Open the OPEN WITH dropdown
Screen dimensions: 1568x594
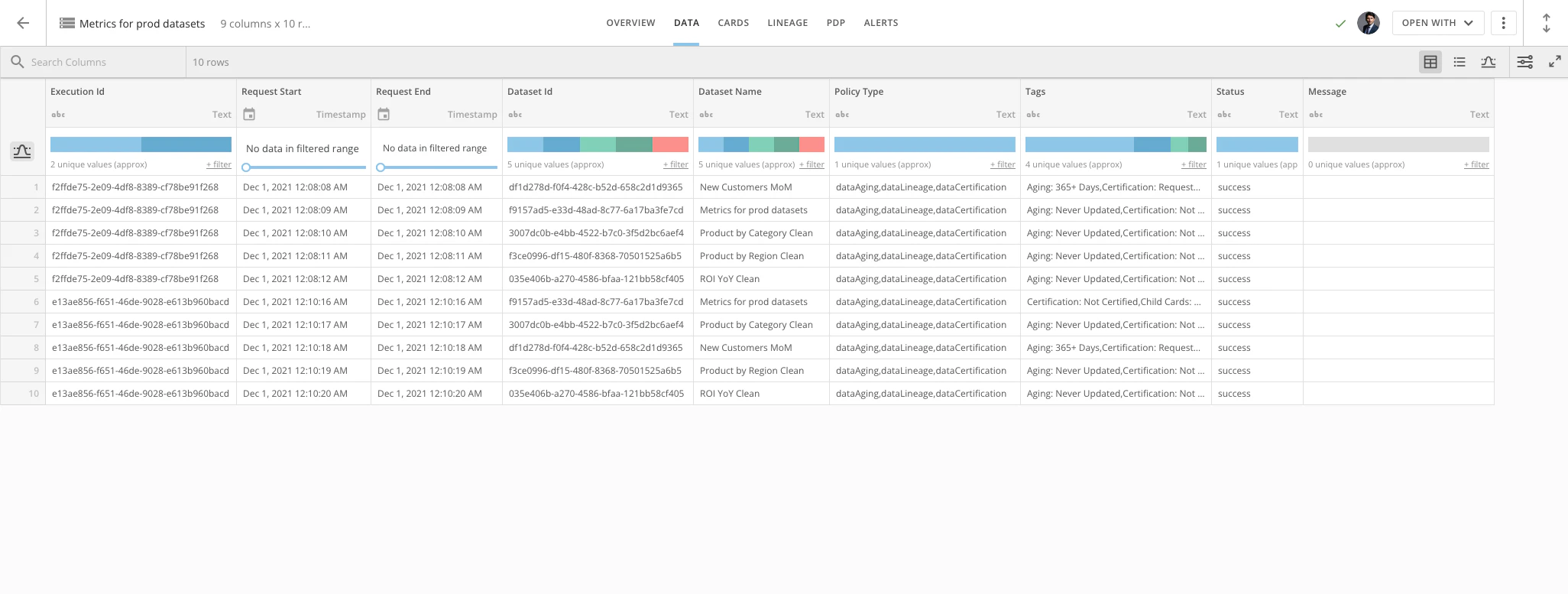click(1438, 23)
